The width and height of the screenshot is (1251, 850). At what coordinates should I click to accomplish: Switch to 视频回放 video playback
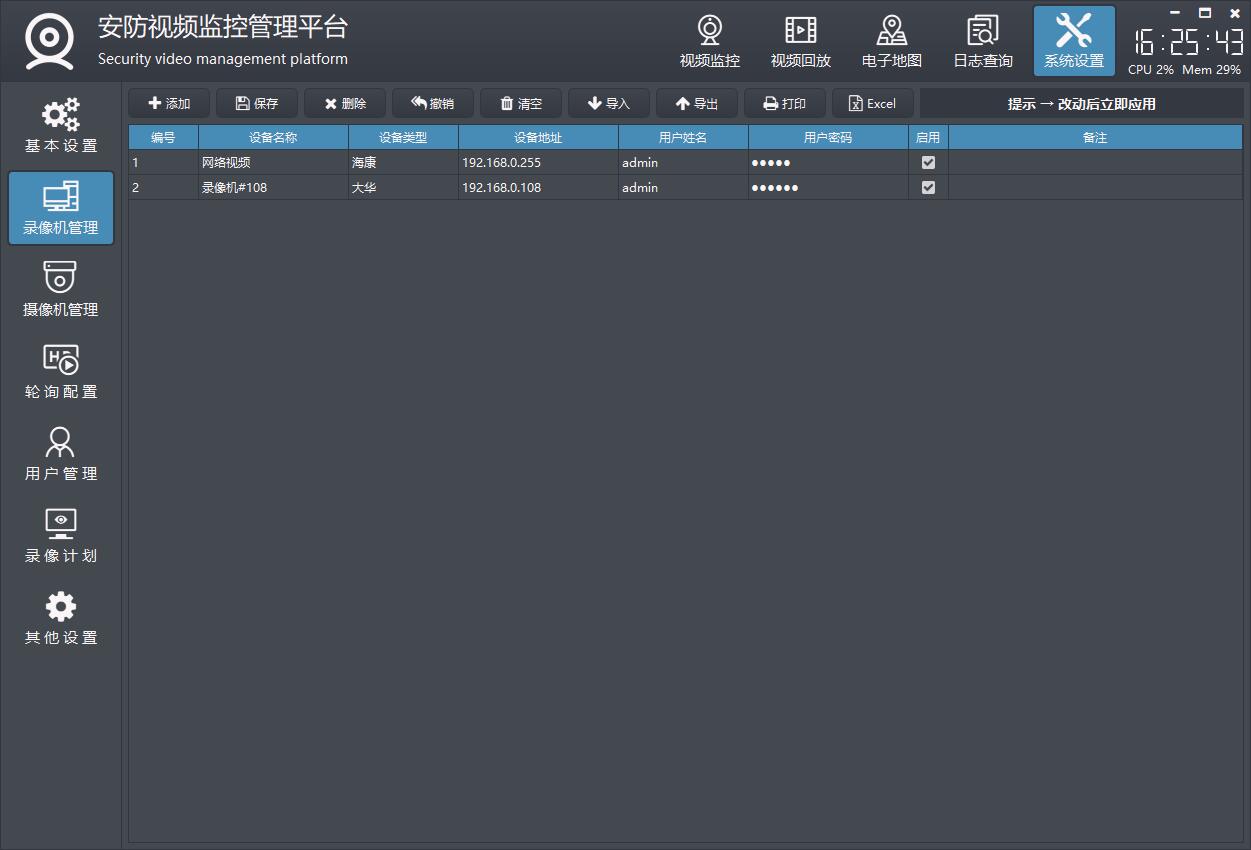click(800, 42)
